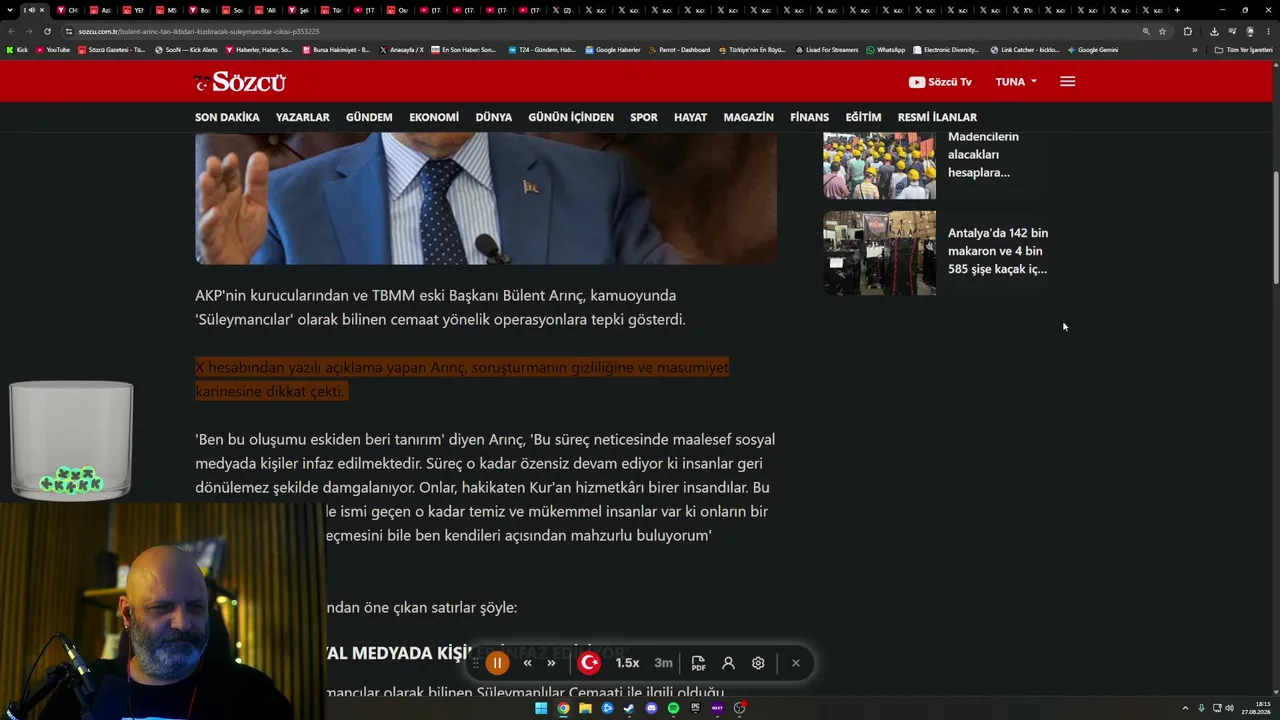
Task: Go back to previous page
Action: click(x=12, y=31)
